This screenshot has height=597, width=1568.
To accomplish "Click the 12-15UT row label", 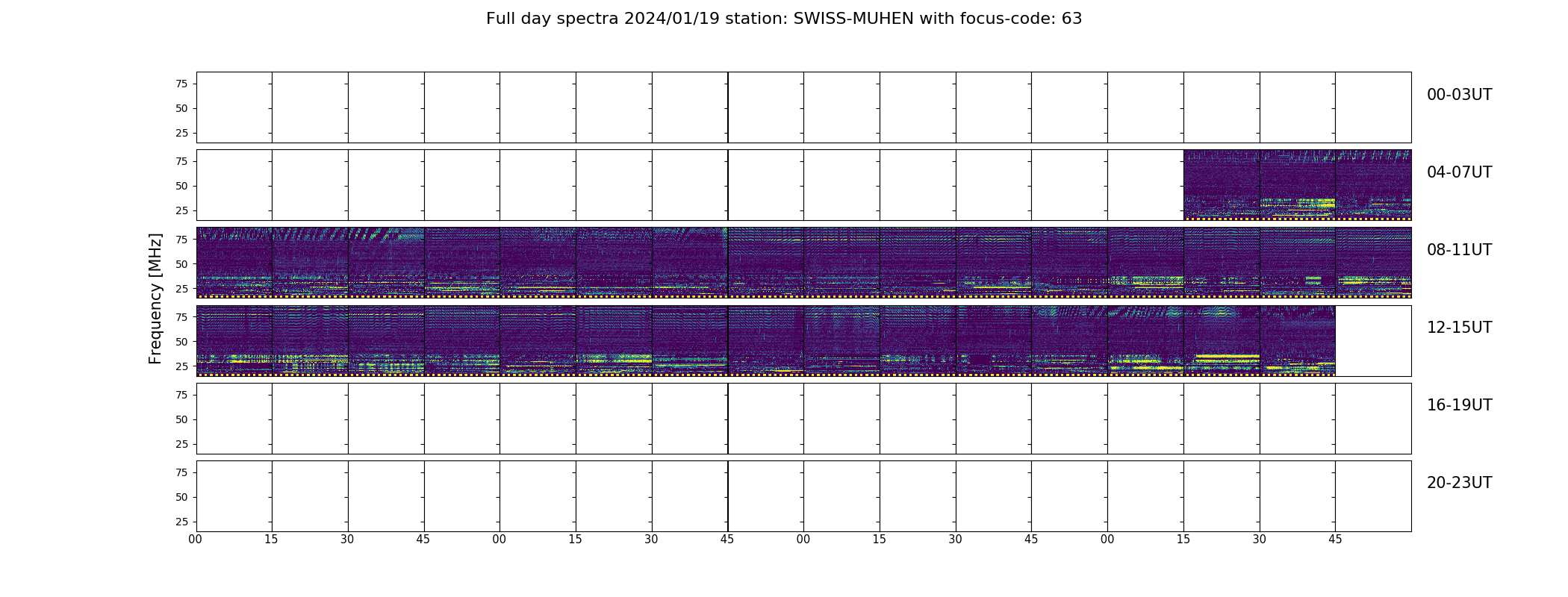I will [x=1459, y=328].
